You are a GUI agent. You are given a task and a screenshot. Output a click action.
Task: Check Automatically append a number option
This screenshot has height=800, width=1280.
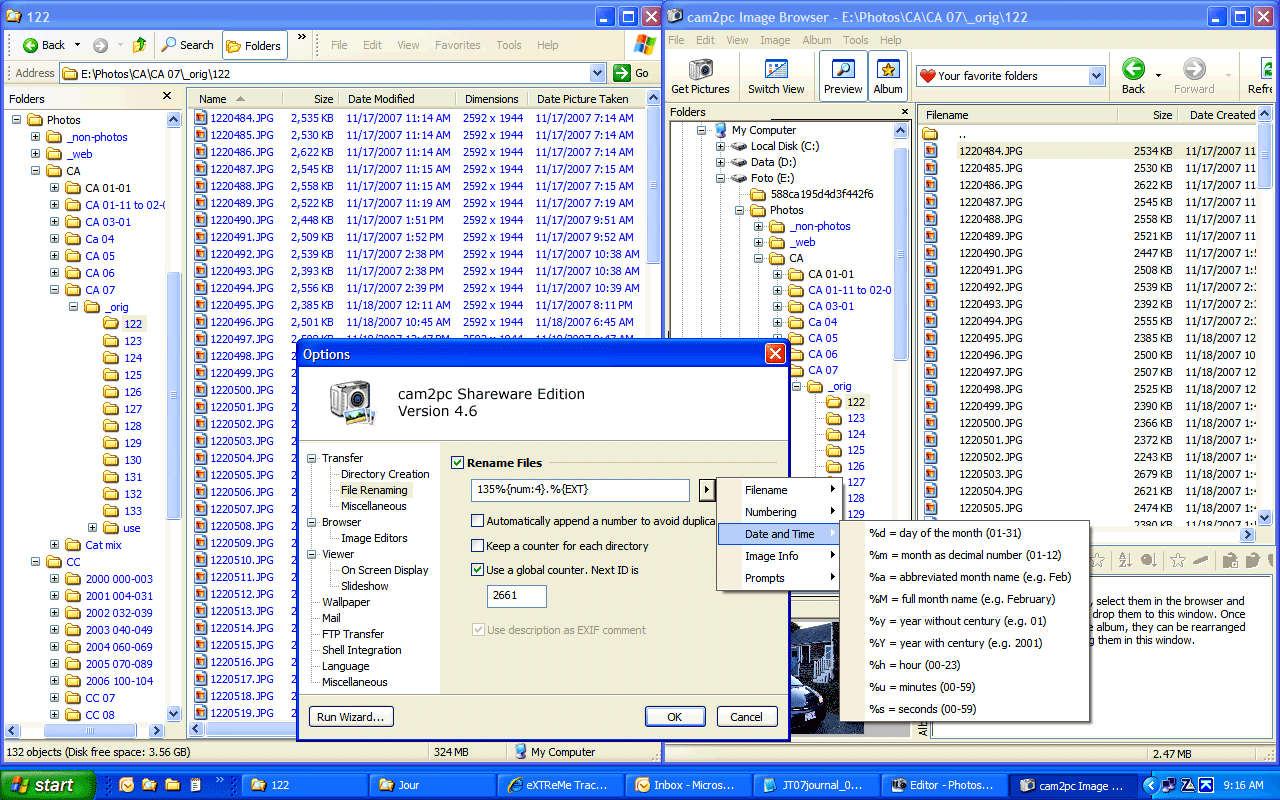[x=478, y=521]
